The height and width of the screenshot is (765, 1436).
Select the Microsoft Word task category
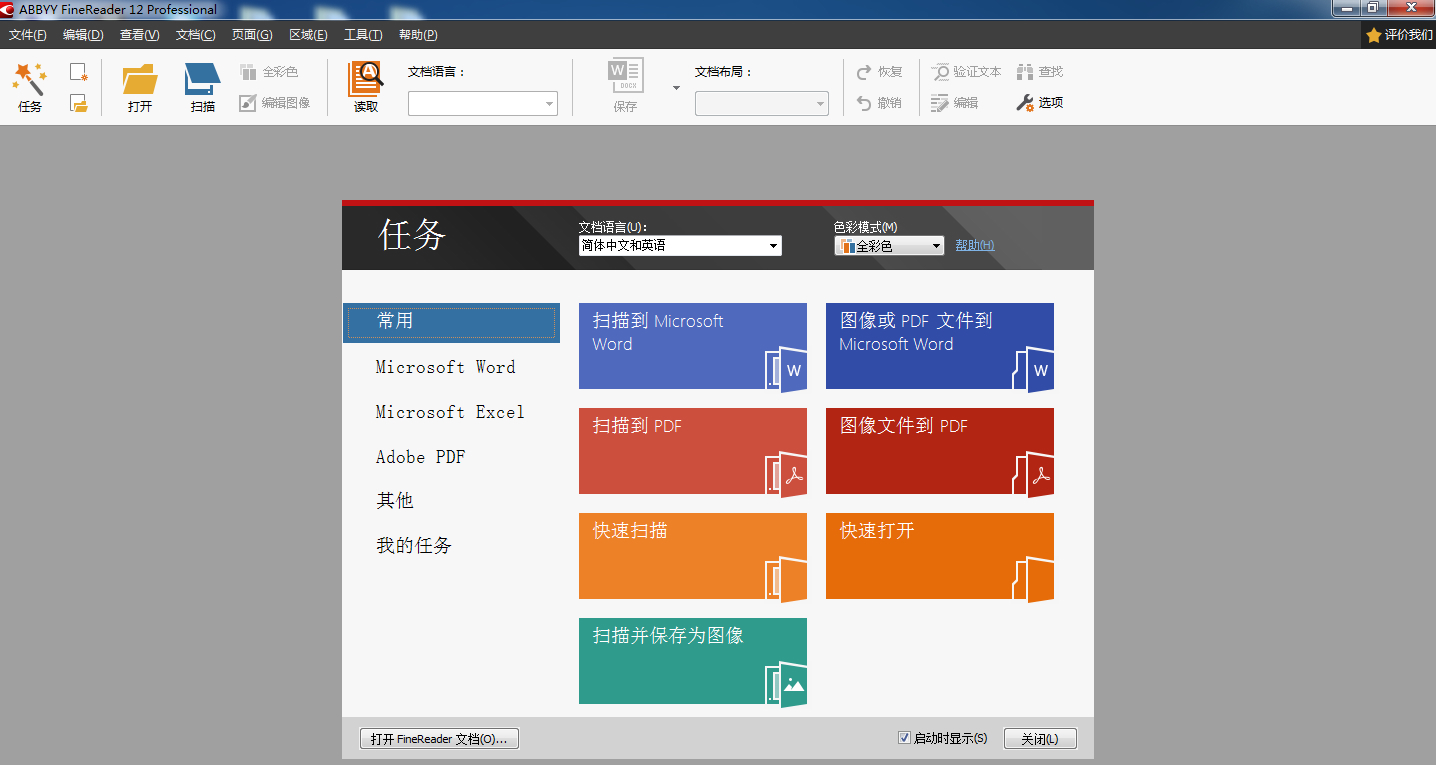pyautogui.click(x=446, y=367)
